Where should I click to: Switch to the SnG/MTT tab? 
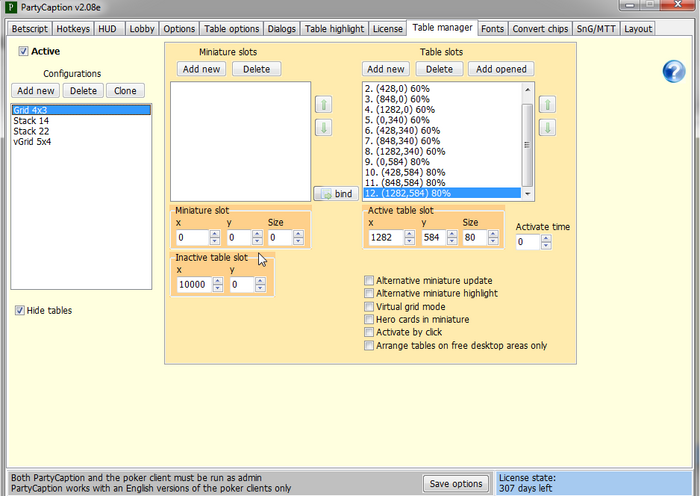pyautogui.click(x=596, y=29)
